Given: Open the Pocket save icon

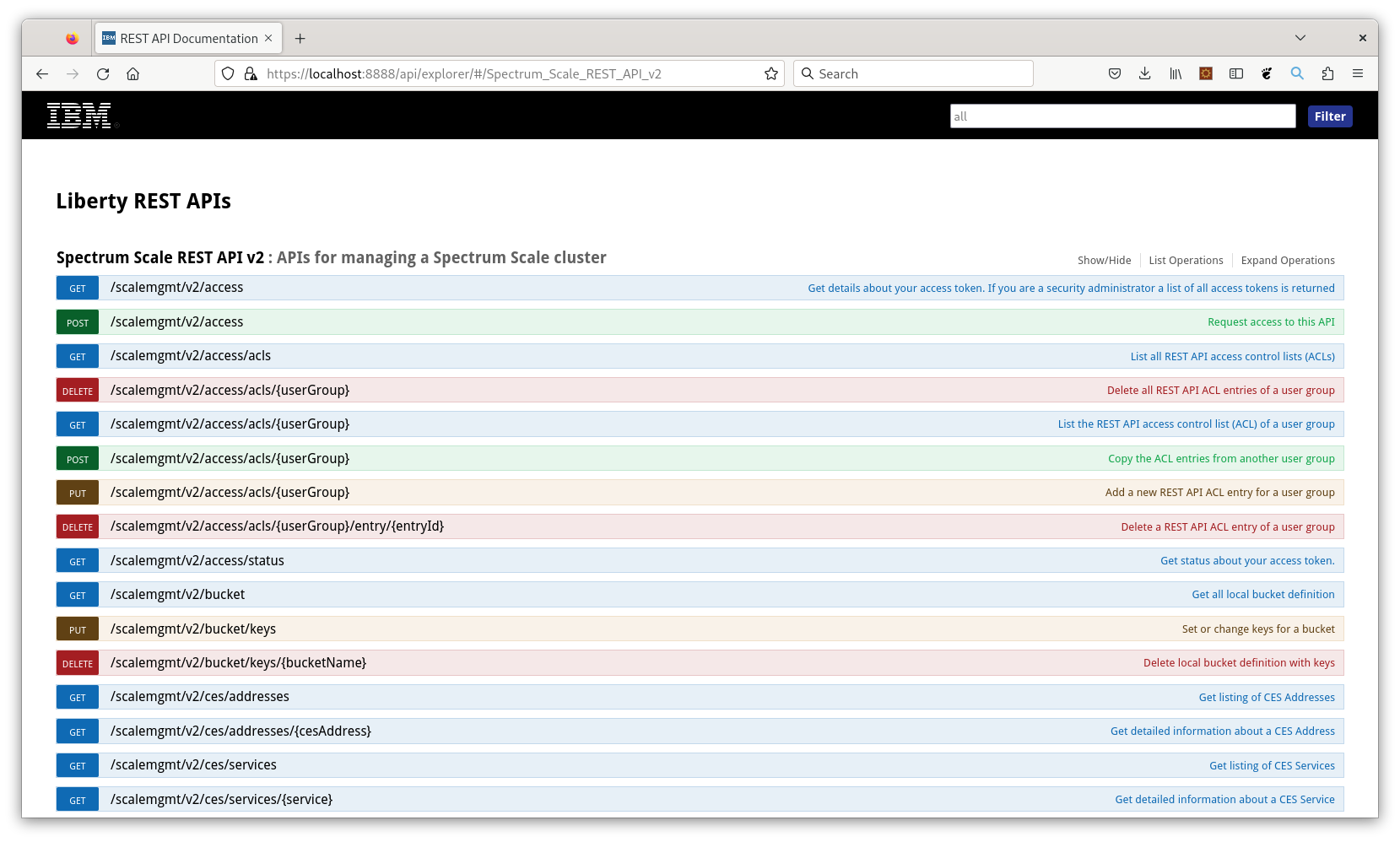Looking at the screenshot, I should [1115, 74].
